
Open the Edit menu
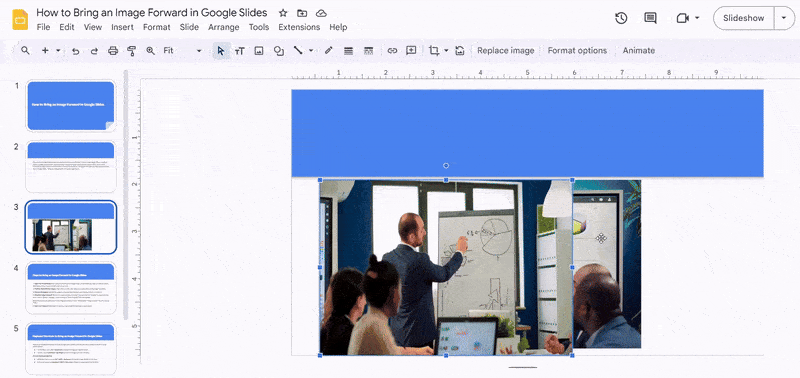click(x=67, y=27)
